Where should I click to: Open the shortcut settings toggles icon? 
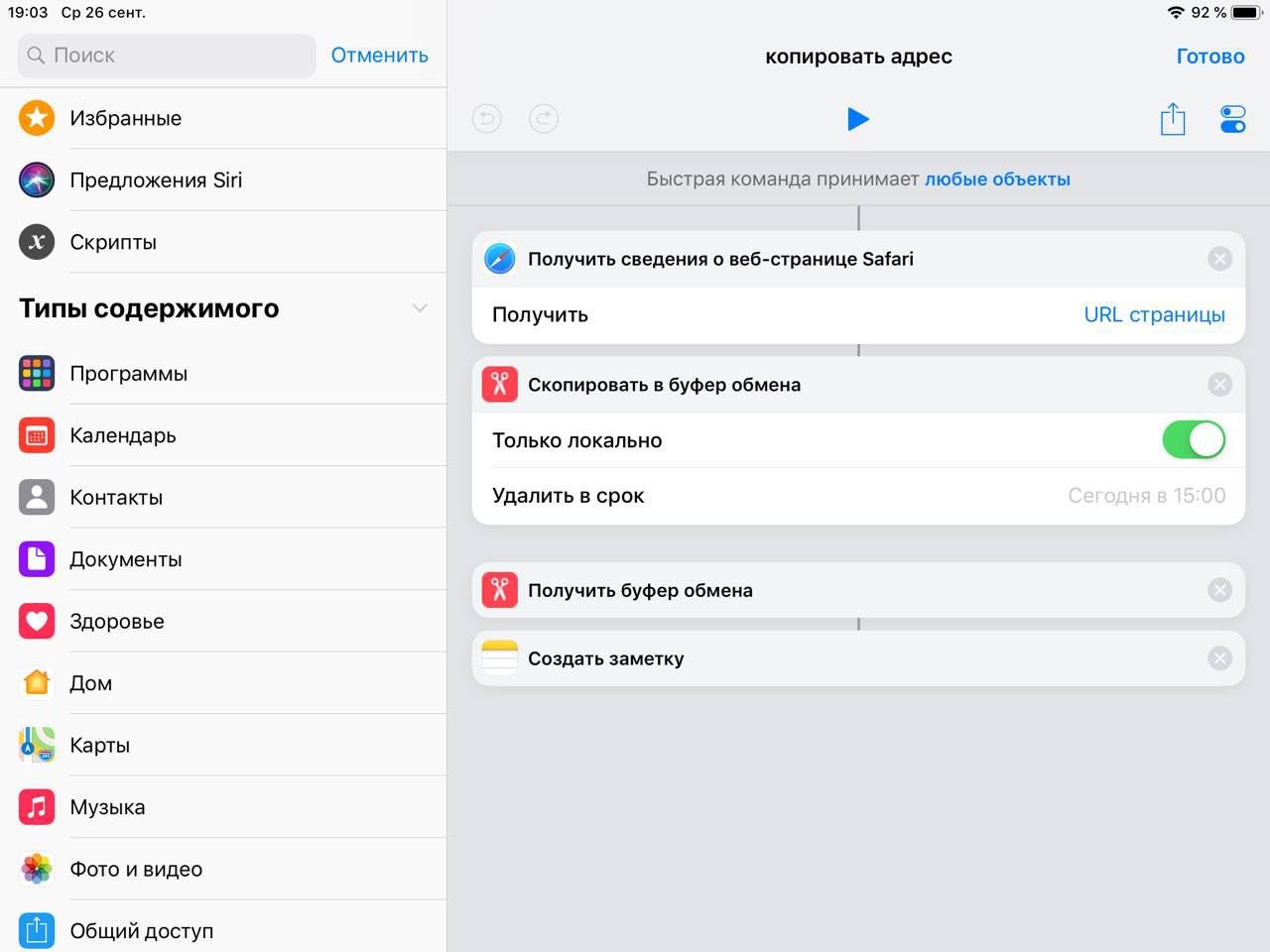coord(1232,119)
